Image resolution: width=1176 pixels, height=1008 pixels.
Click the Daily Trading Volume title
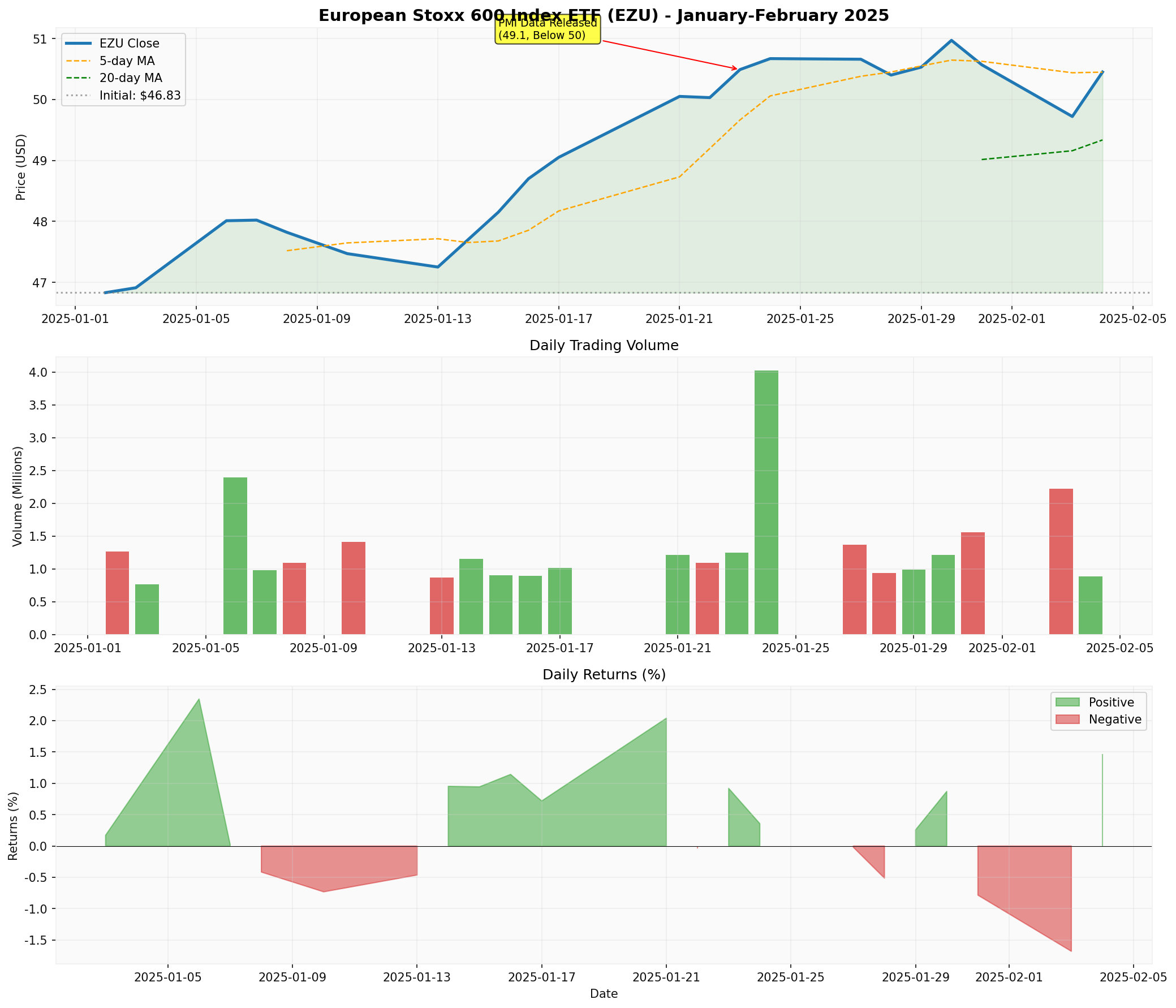[604, 346]
